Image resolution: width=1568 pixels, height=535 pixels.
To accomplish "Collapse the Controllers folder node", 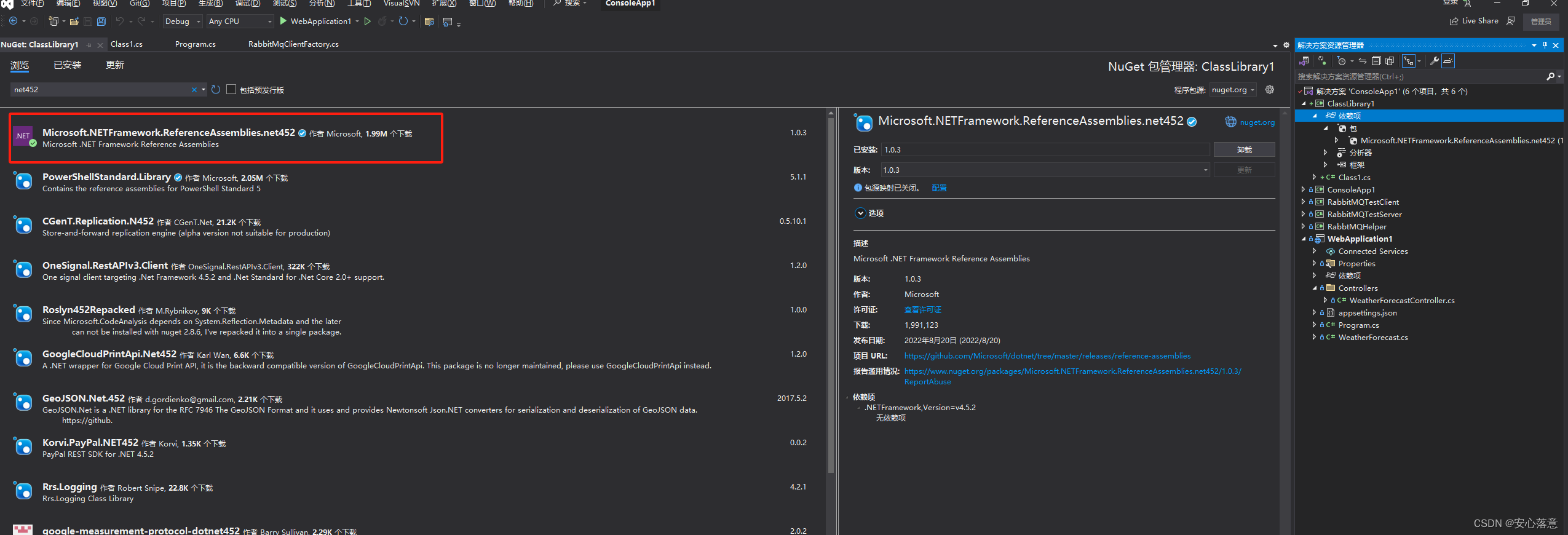I will pos(1315,288).
